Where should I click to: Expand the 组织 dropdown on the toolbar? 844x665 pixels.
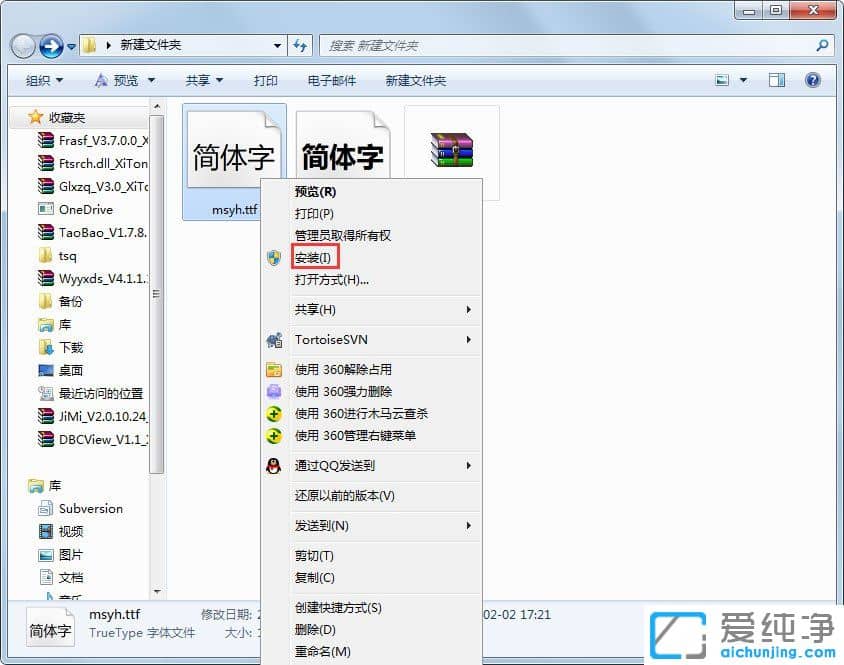42,80
